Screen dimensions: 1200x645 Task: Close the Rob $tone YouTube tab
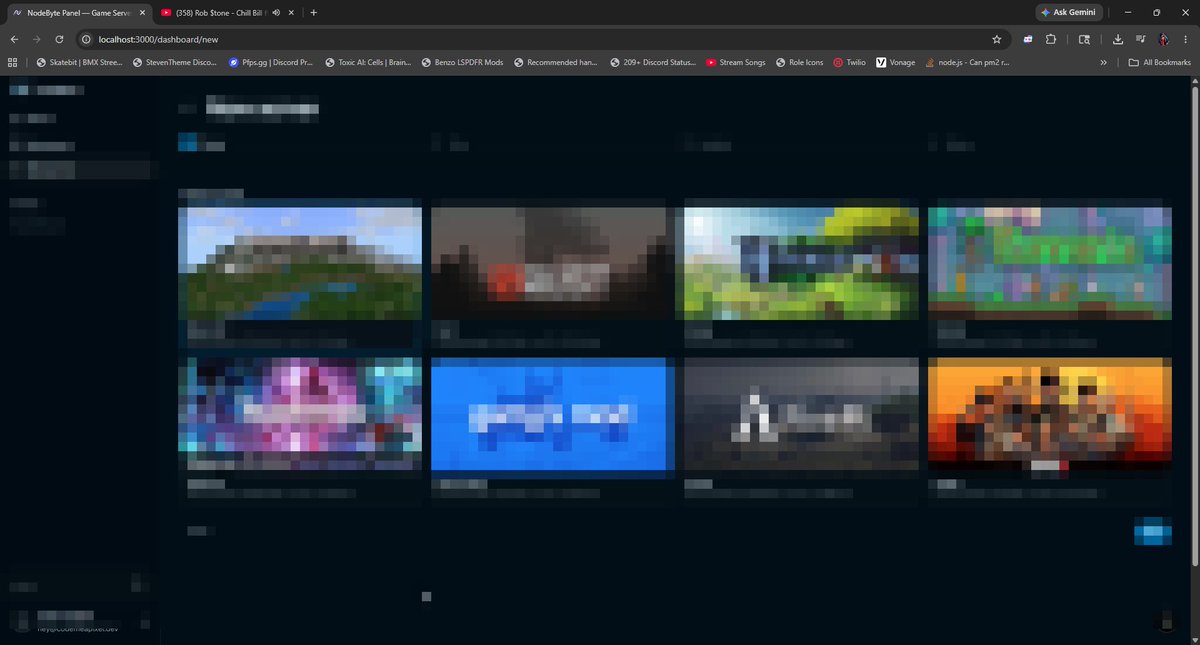pos(293,13)
